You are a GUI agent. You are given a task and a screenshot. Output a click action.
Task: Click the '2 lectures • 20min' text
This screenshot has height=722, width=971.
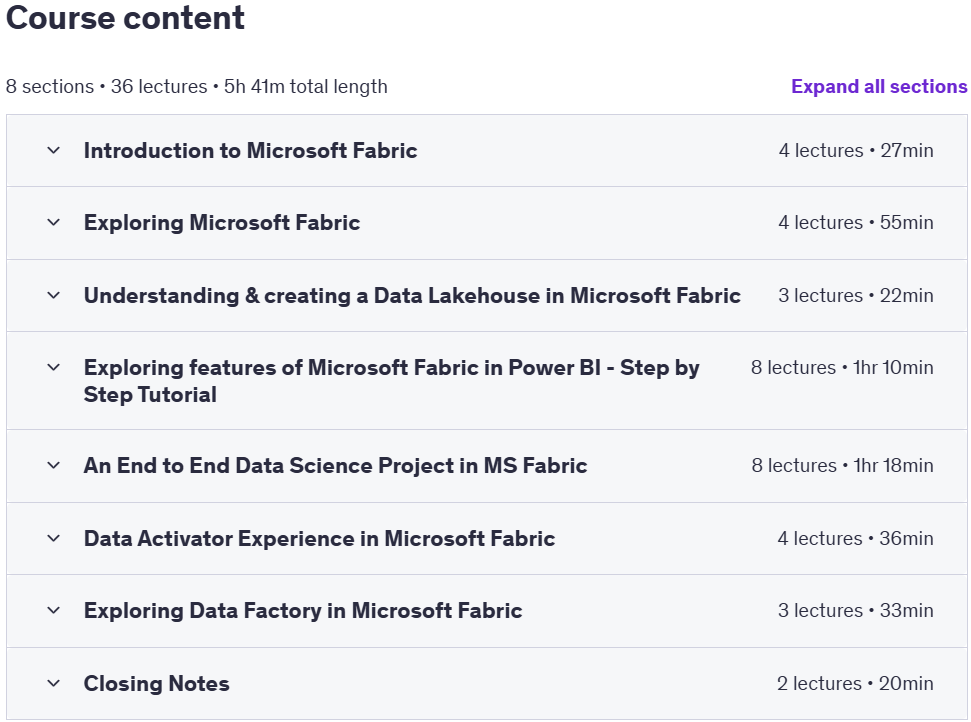pos(855,683)
